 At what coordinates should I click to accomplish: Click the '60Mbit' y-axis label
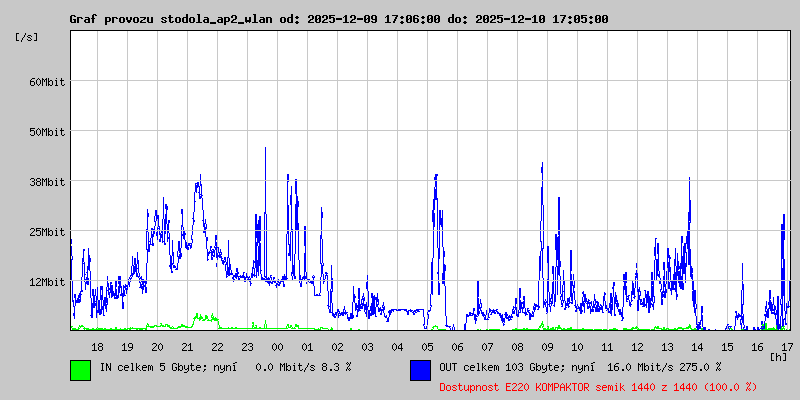[47, 82]
